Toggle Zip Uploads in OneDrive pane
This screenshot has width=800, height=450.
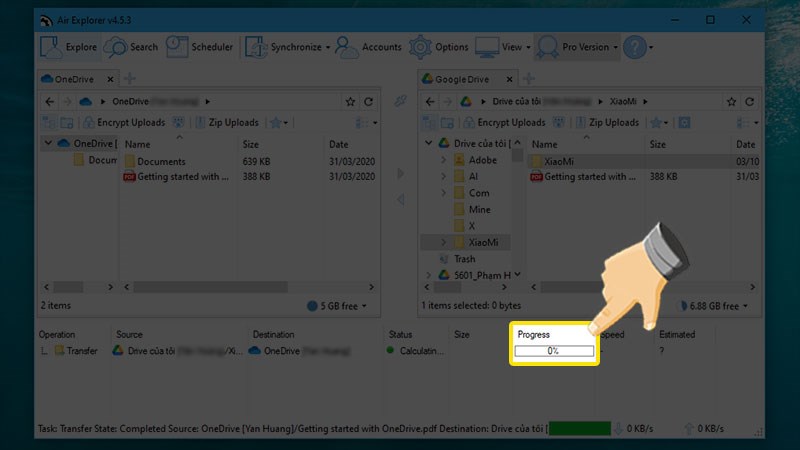227,122
